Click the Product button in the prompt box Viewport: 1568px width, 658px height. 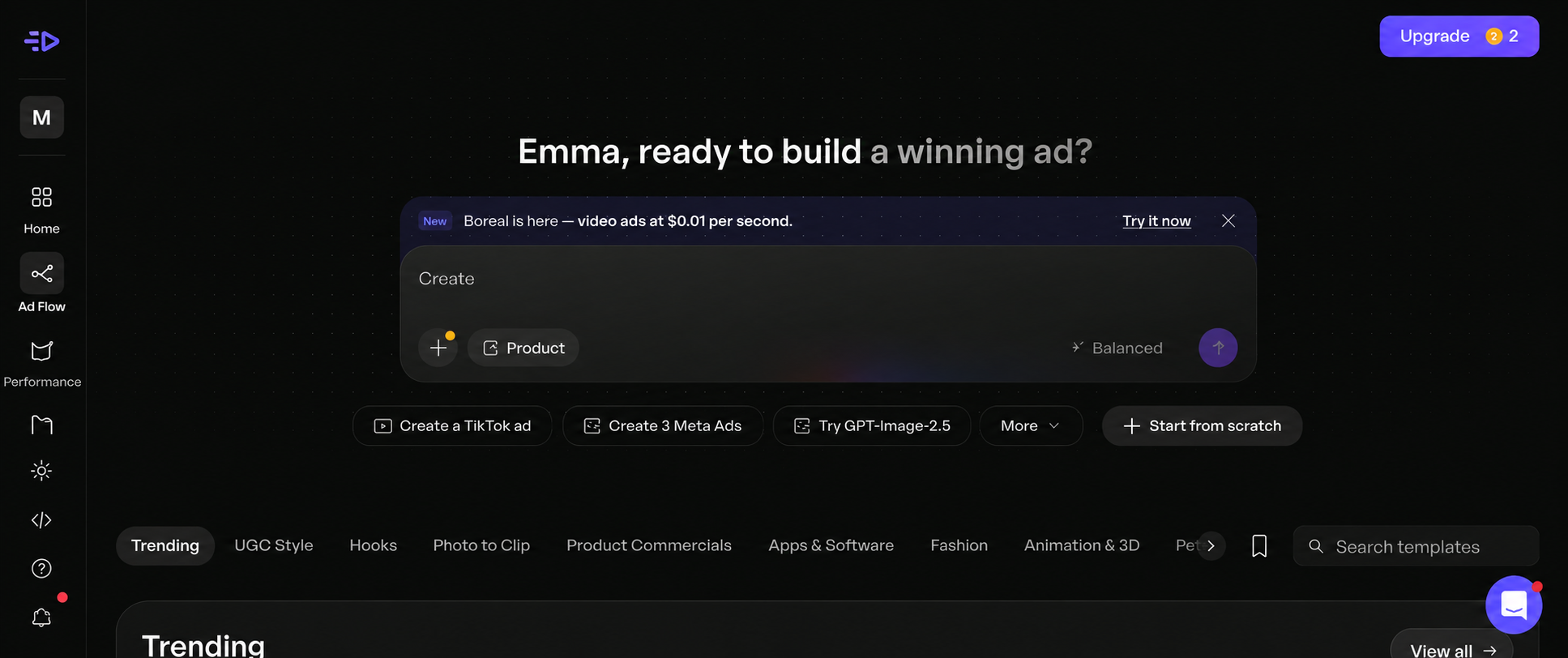[523, 348]
